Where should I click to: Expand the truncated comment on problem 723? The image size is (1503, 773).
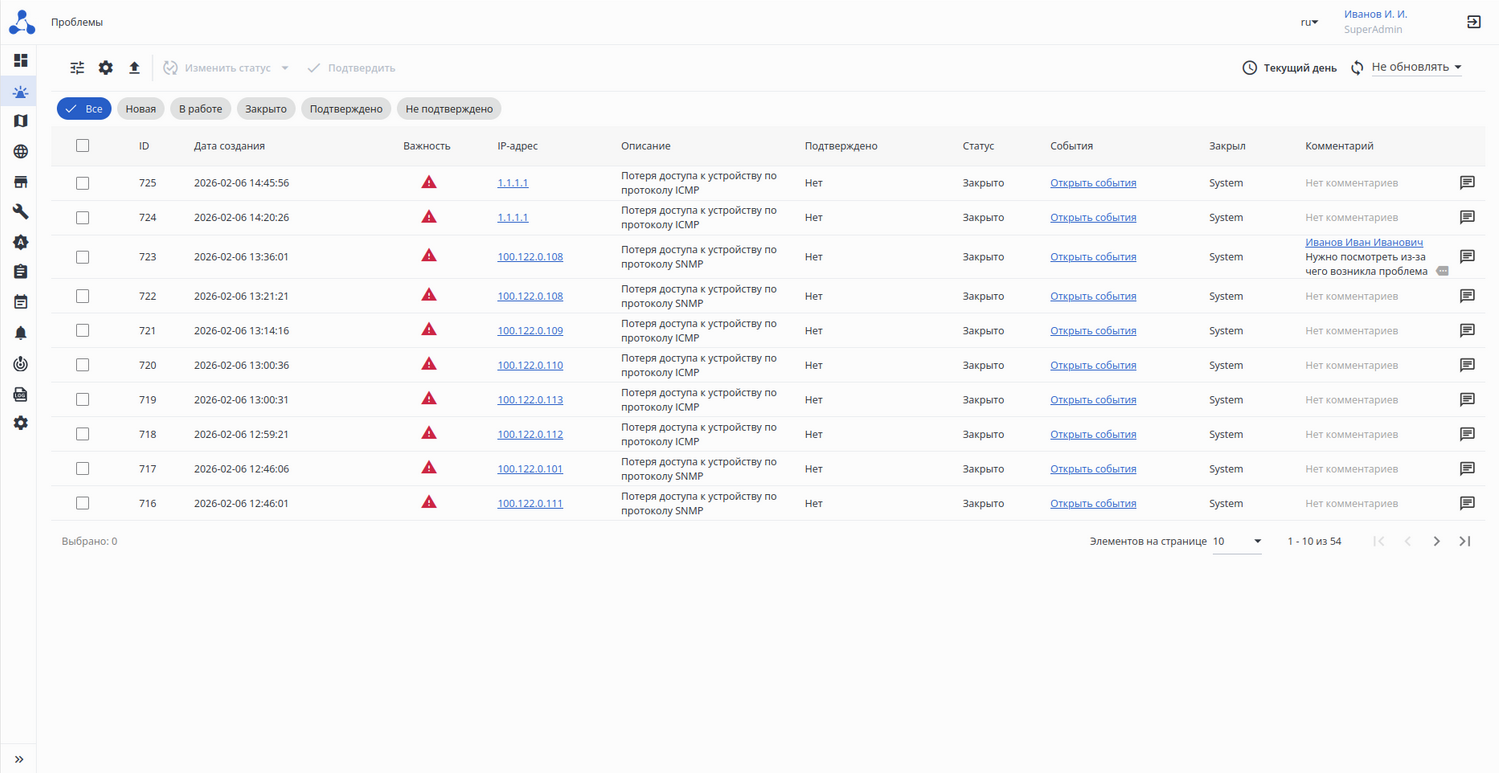click(1442, 271)
